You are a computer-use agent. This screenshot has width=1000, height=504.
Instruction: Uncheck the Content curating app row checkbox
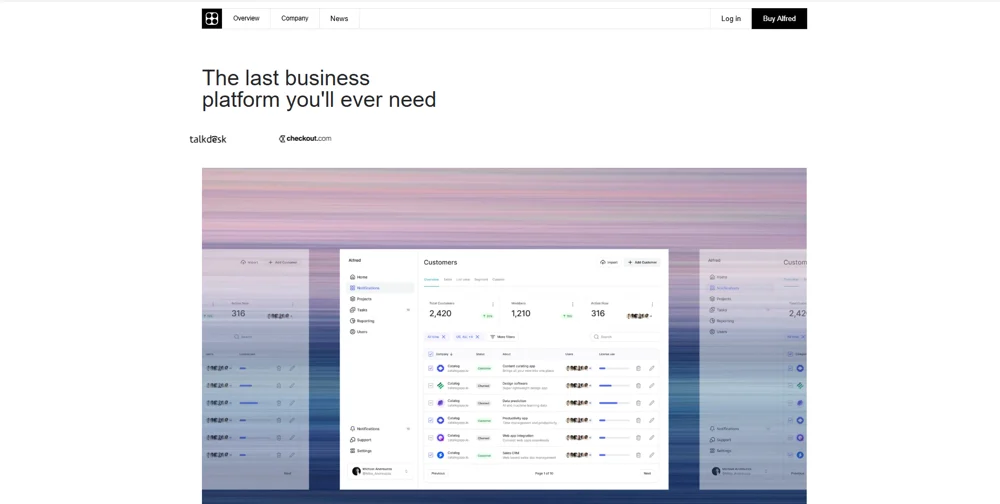pyautogui.click(x=430, y=368)
